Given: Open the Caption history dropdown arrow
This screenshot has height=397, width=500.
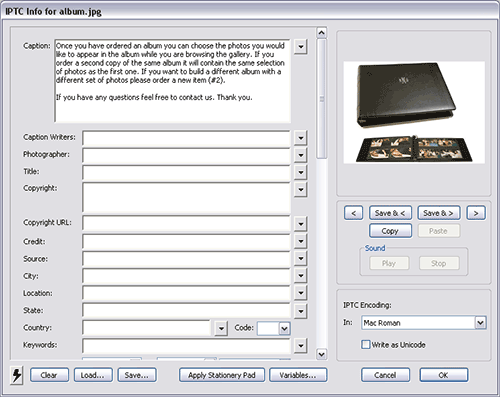Looking at the screenshot, I should pyautogui.click(x=301, y=46).
